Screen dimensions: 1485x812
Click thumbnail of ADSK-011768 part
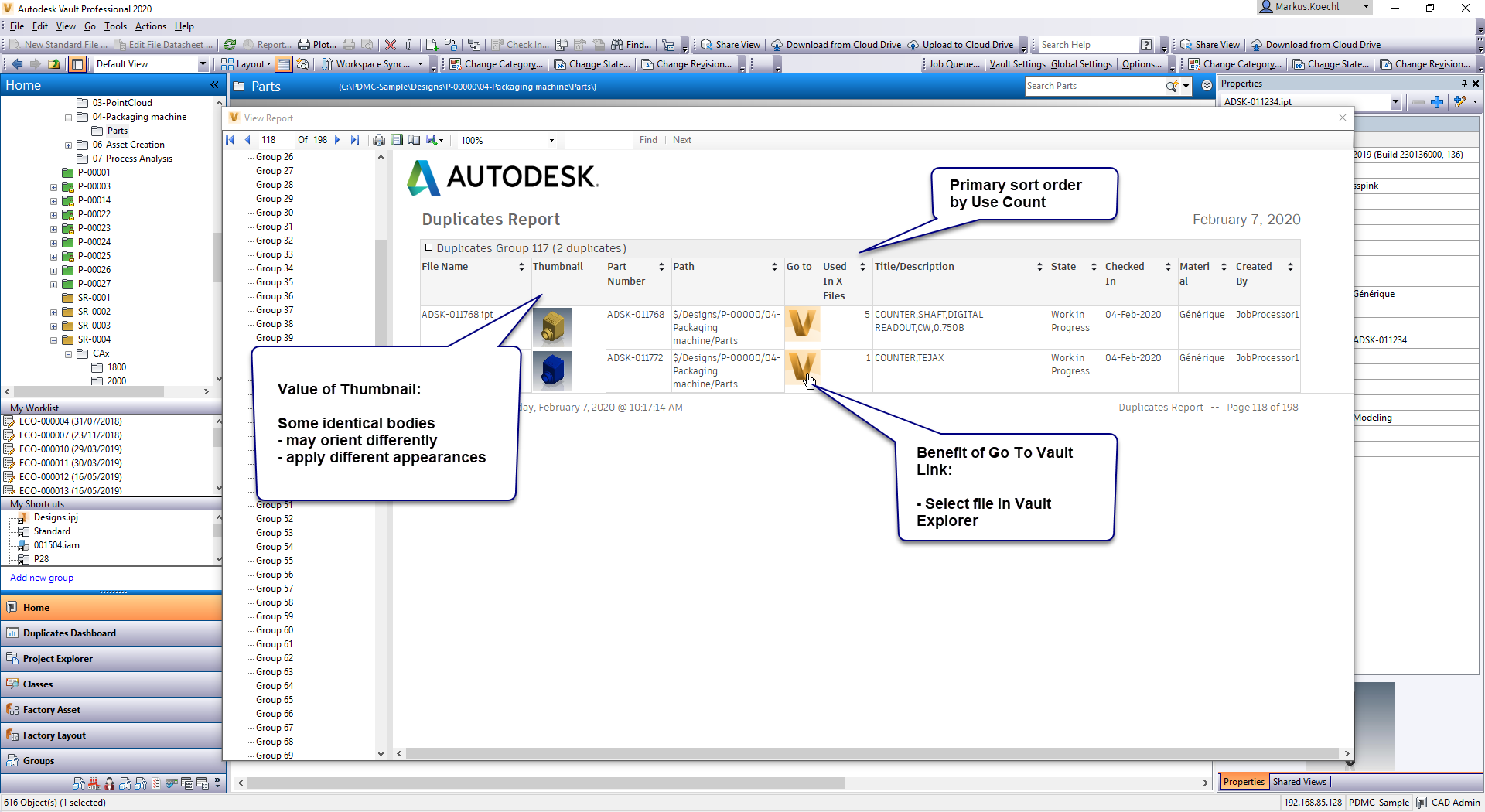(552, 326)
